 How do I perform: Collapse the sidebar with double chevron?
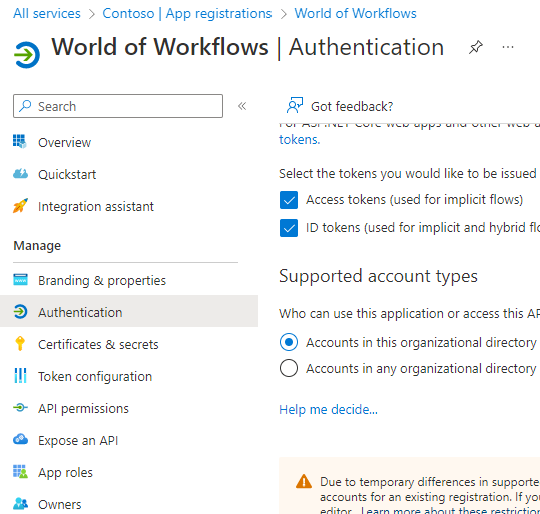[x=242, y=106]
